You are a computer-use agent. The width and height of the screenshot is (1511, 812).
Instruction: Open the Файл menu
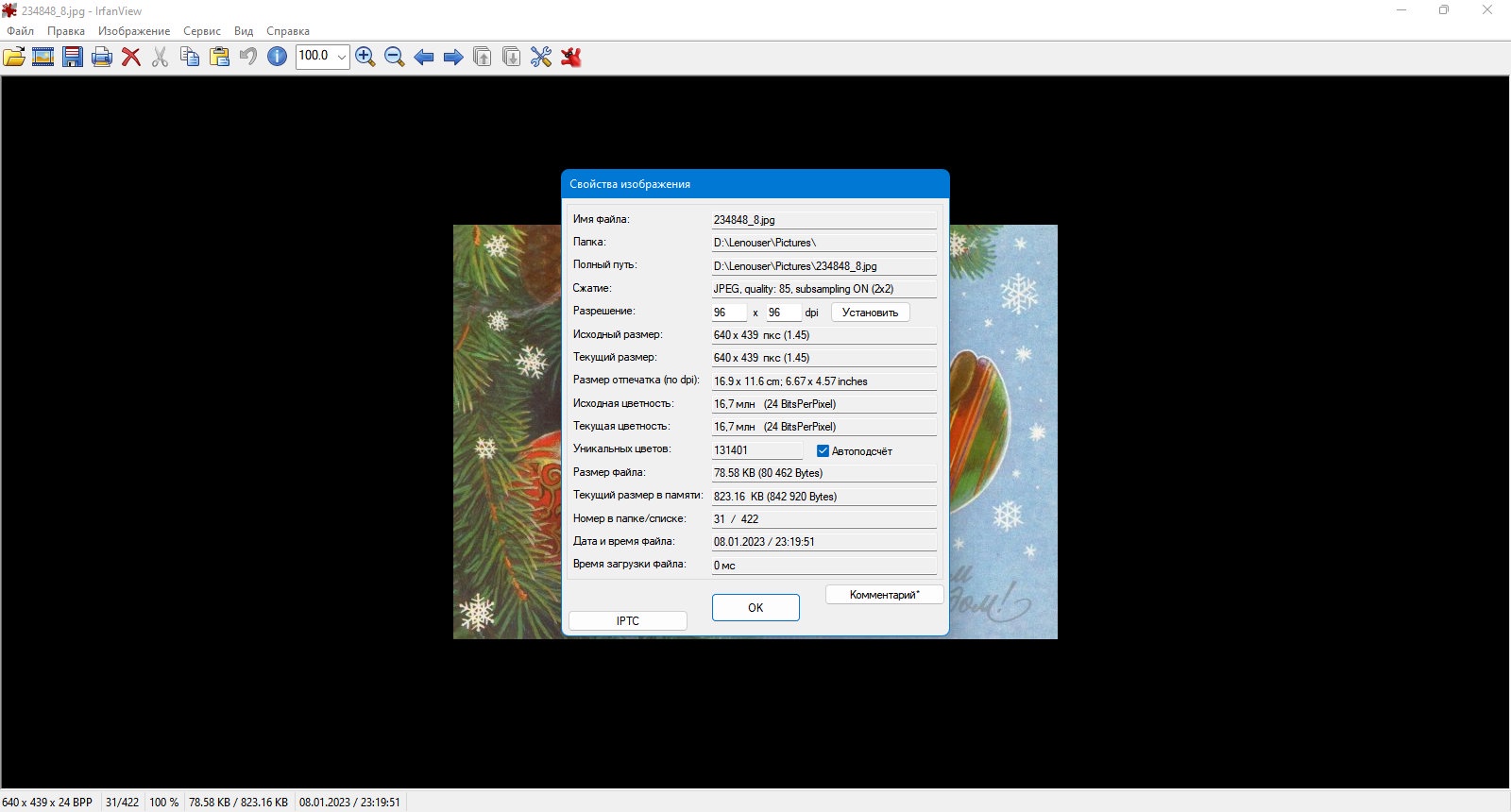(20, 31)
